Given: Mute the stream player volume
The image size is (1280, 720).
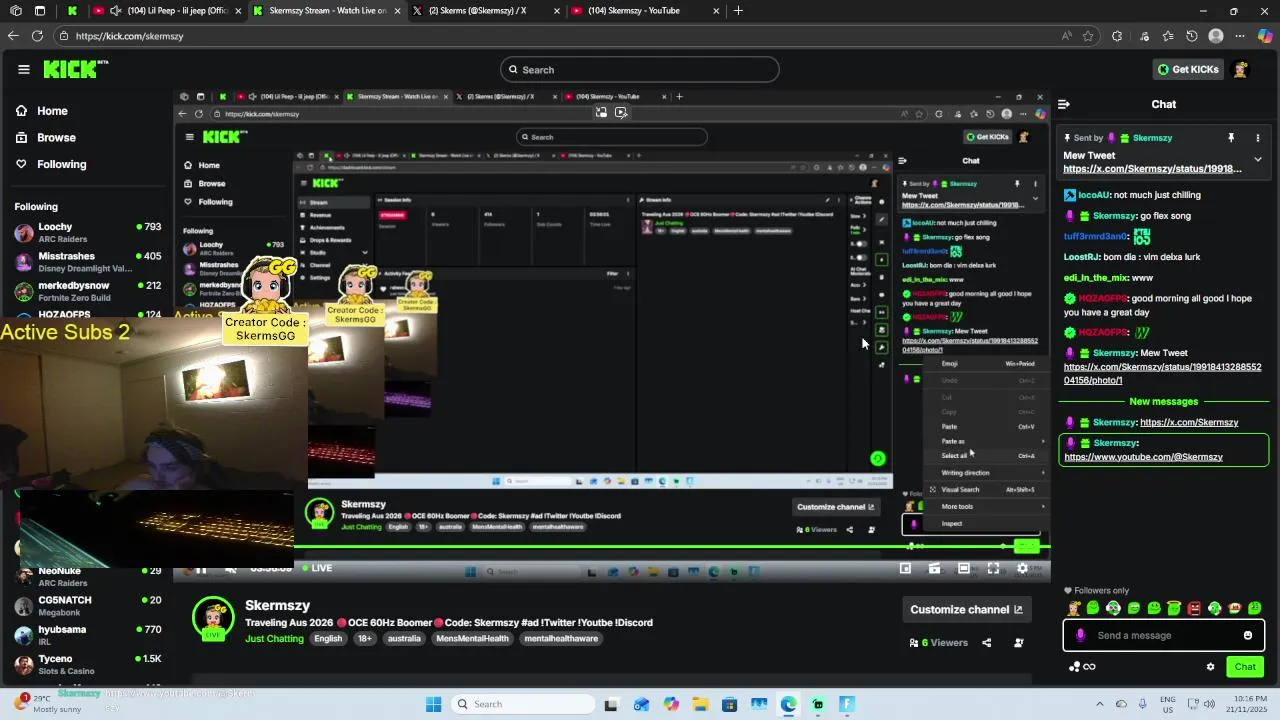Looking at the screenshot, I should [x=230, y=569].
